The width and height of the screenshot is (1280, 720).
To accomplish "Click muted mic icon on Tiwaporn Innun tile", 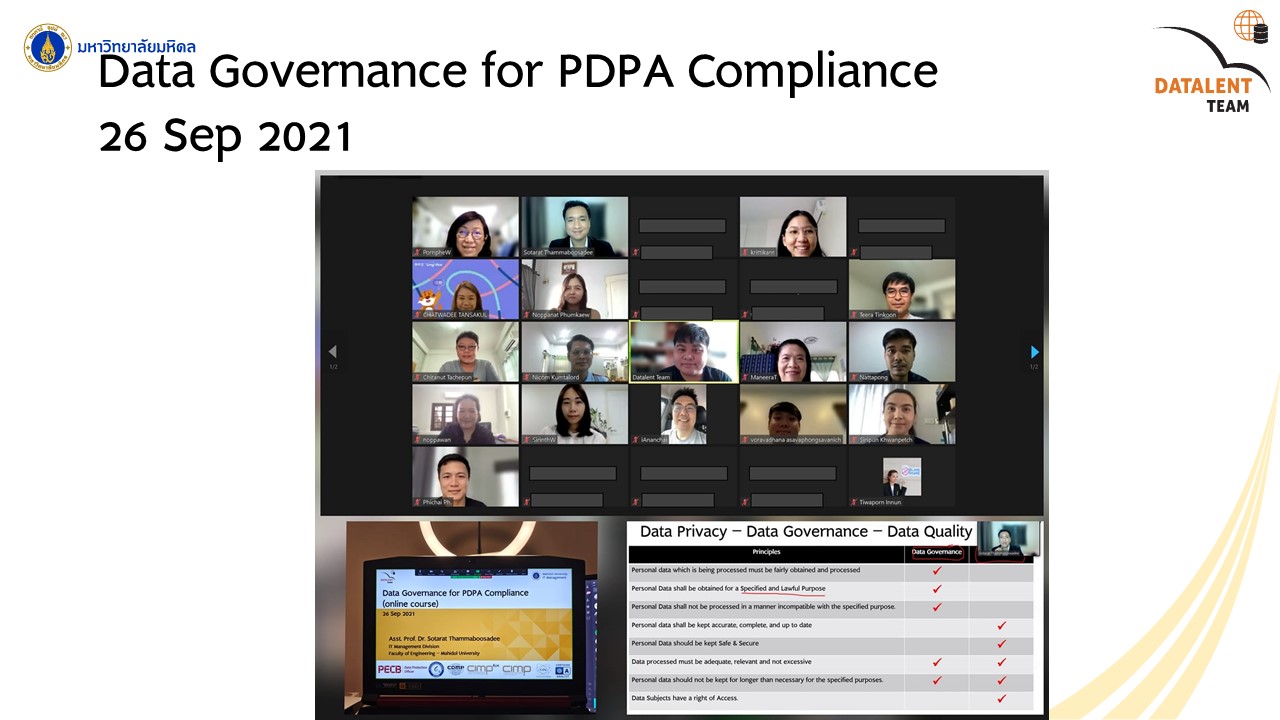I will pos(854,502).
